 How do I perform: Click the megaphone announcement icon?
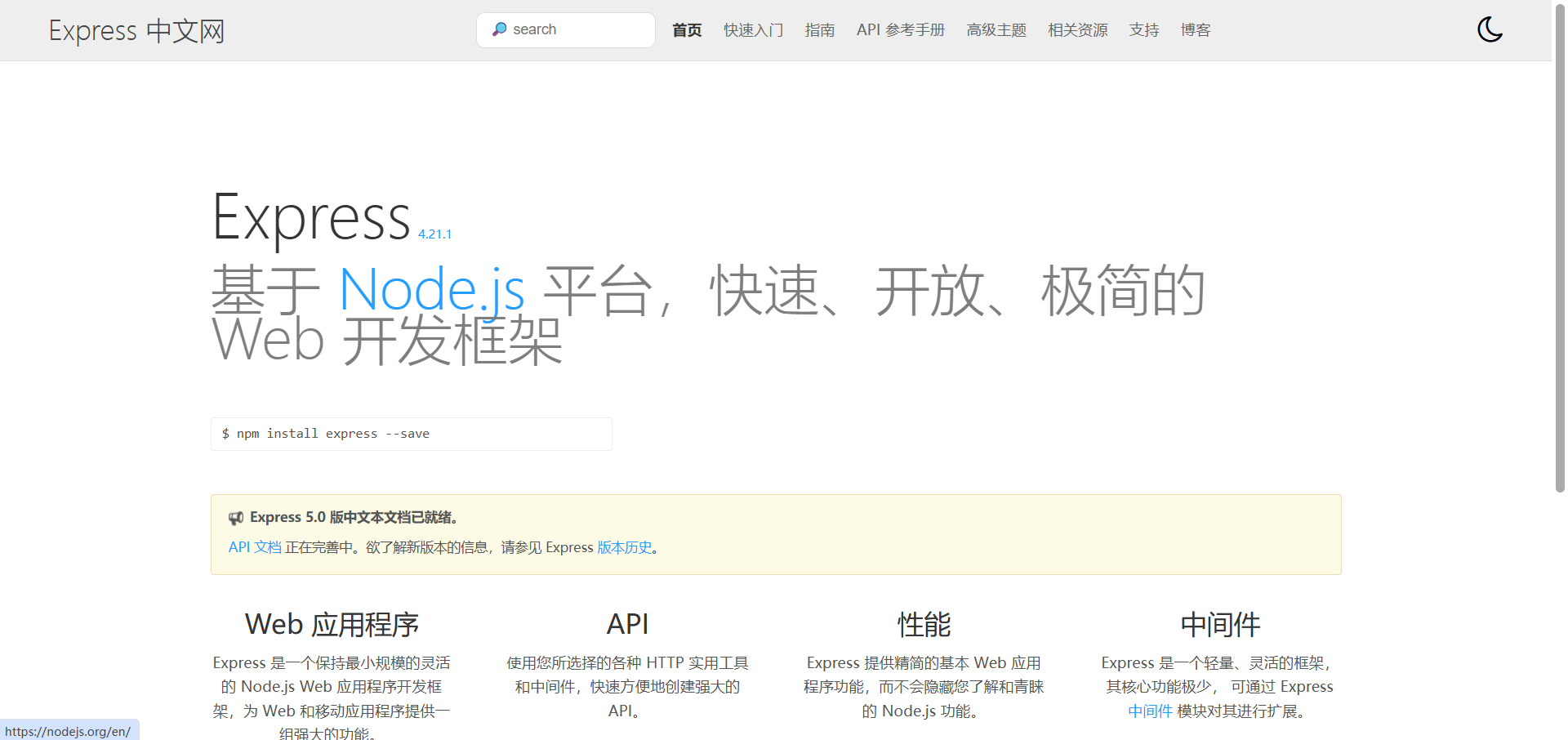pyautogui.click(x=236, y=518)
